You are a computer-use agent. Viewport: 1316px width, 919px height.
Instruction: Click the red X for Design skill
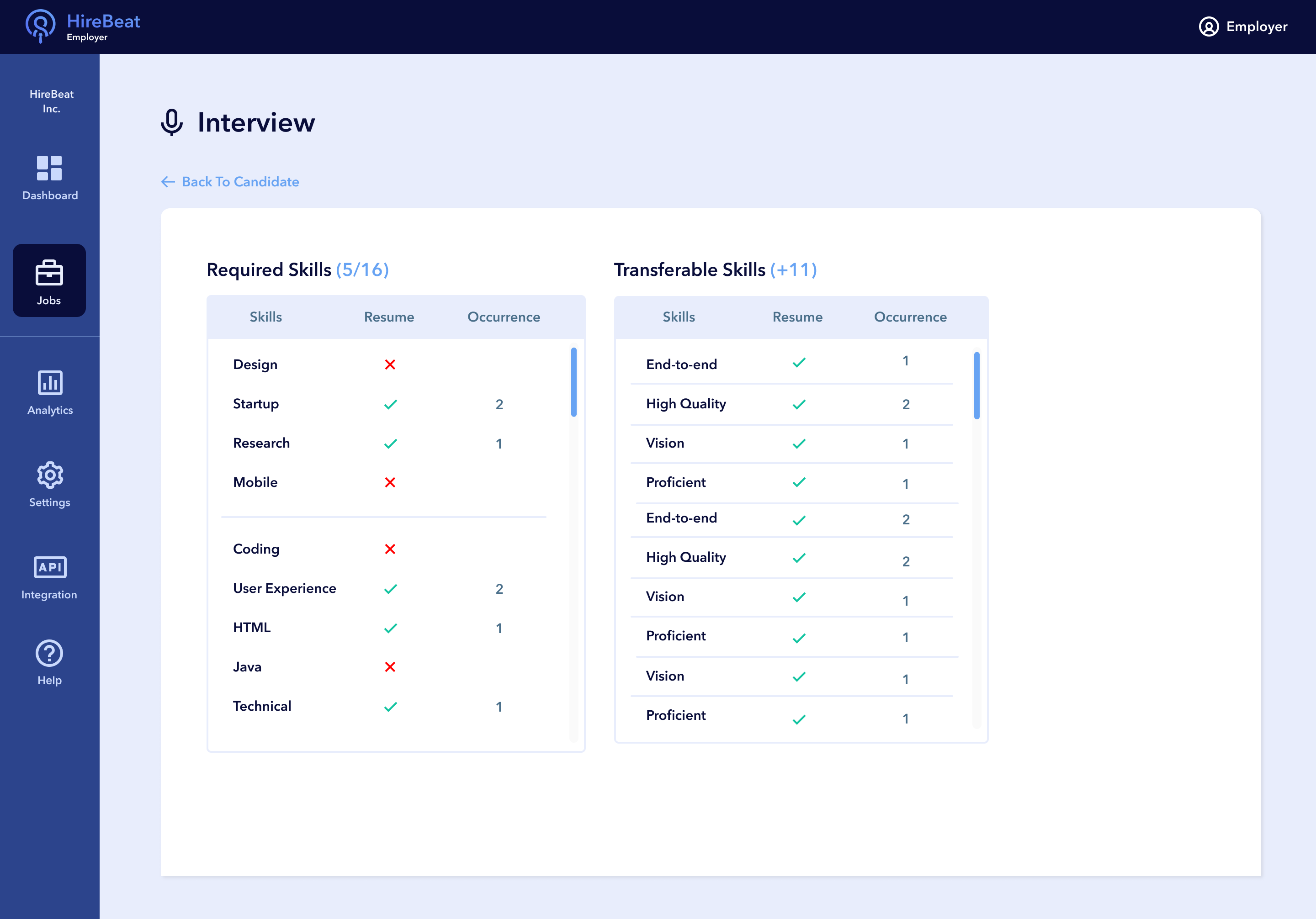(390, 364)
